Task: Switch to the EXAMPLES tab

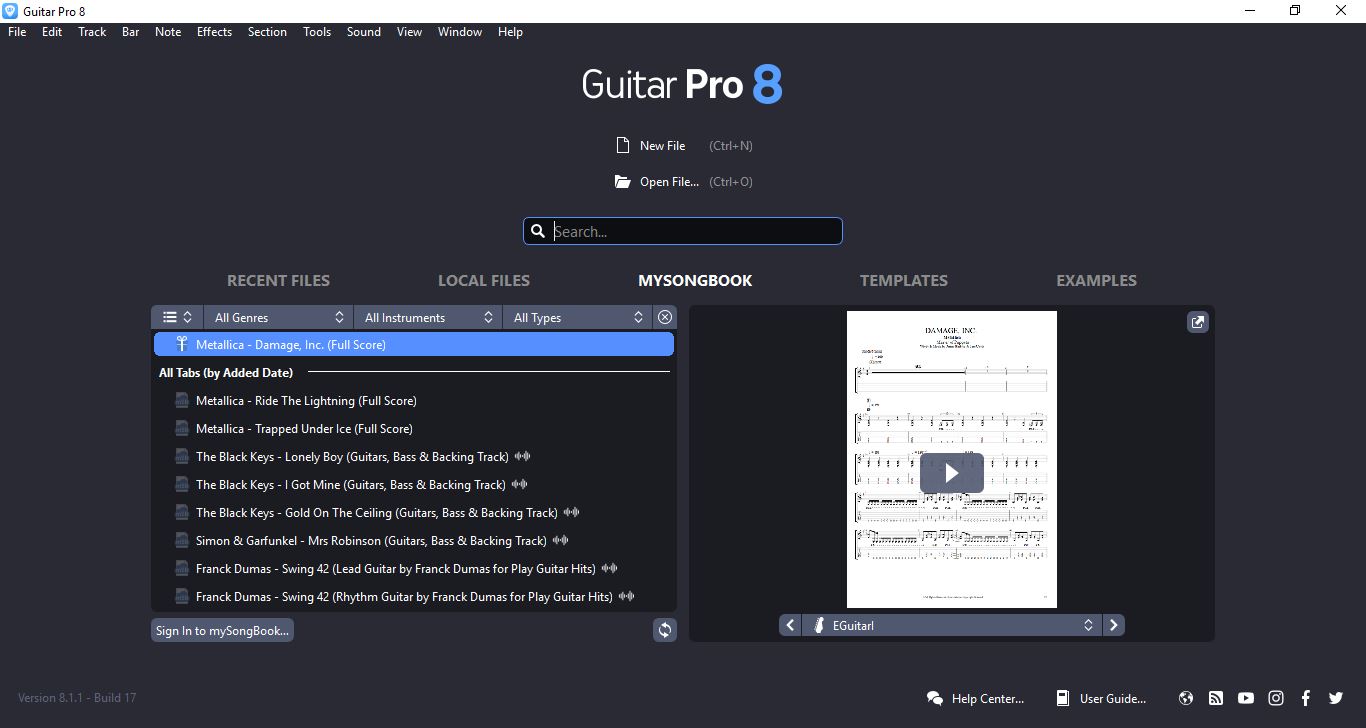Action: 1096,281
